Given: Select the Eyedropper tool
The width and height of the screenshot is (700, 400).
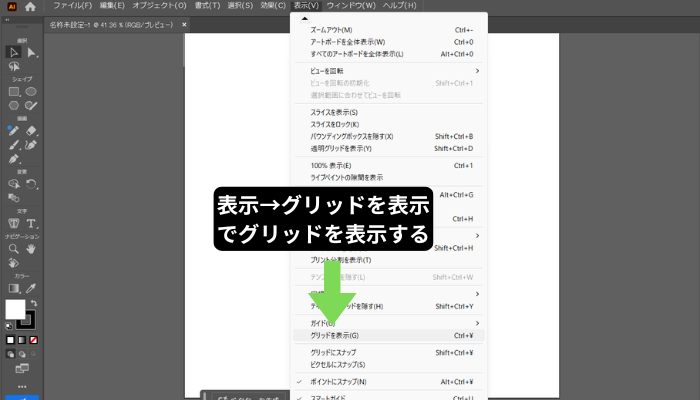Looking at the screenshot, I should [31, 288].
